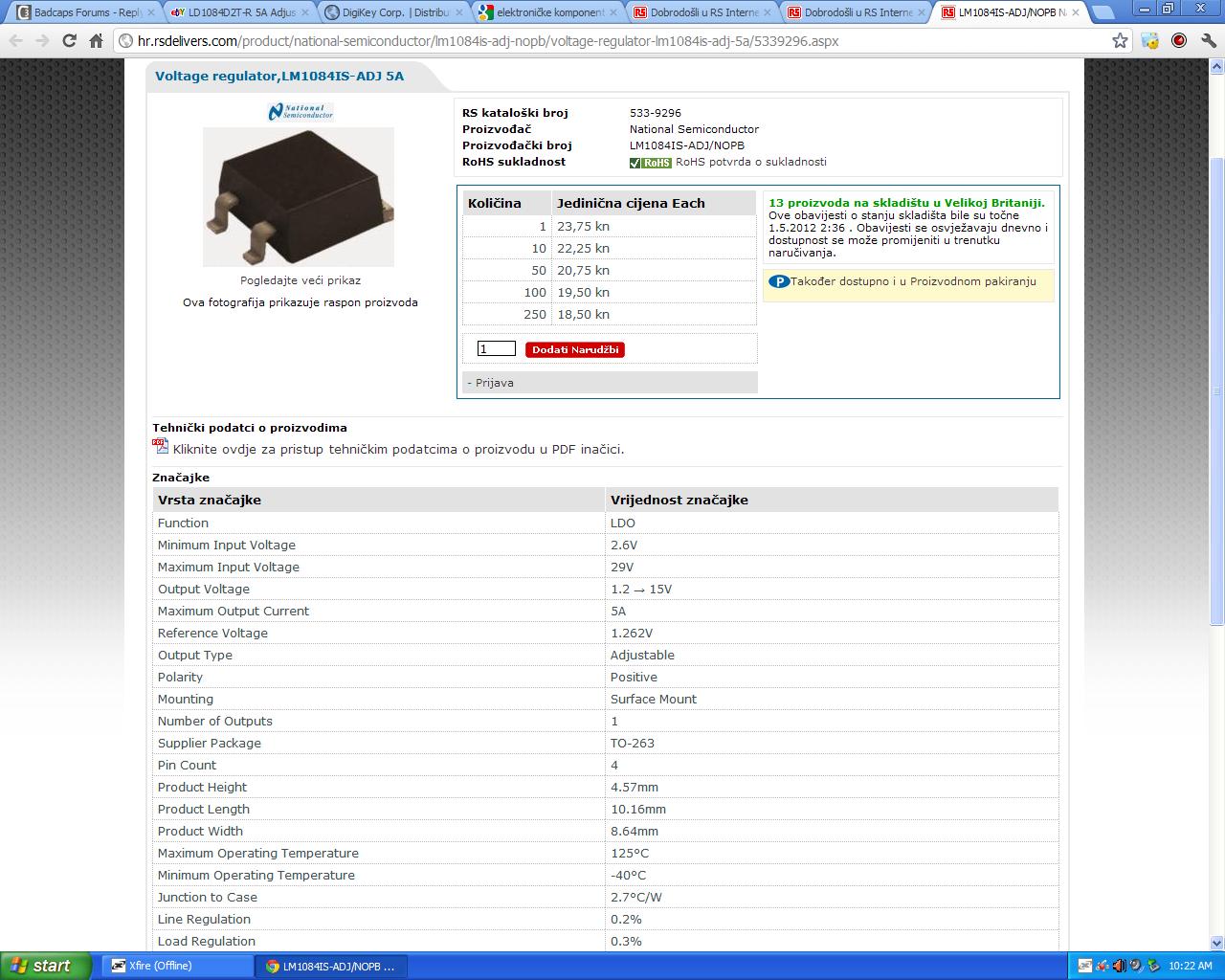
Task: Click the Reference Voltage value 1.262V
Action: [632, 633]
